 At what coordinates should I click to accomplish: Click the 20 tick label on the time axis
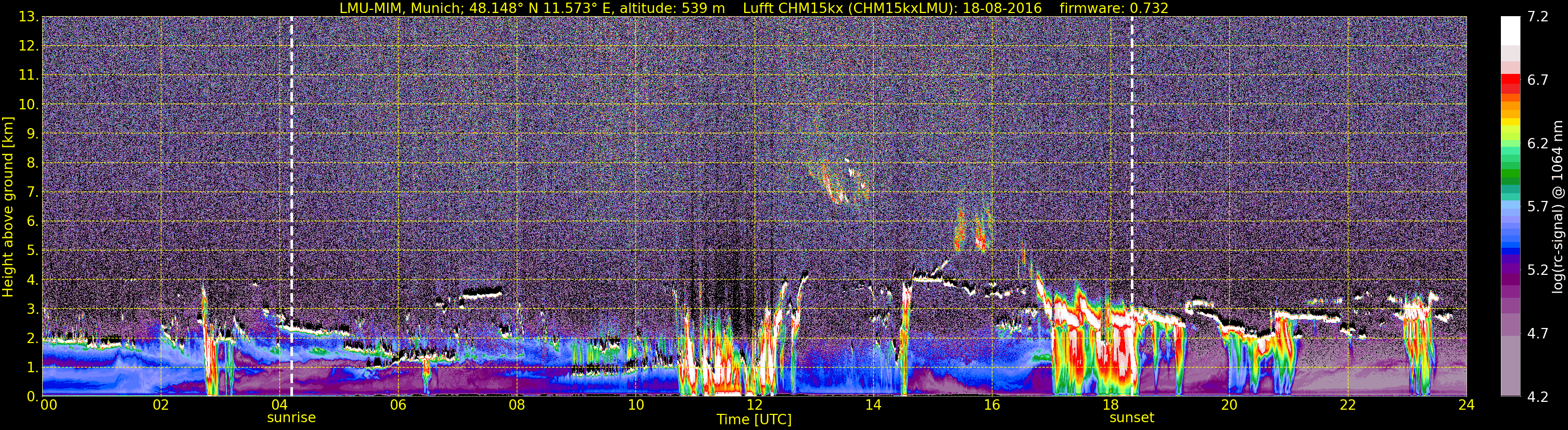coord(1229,405)
